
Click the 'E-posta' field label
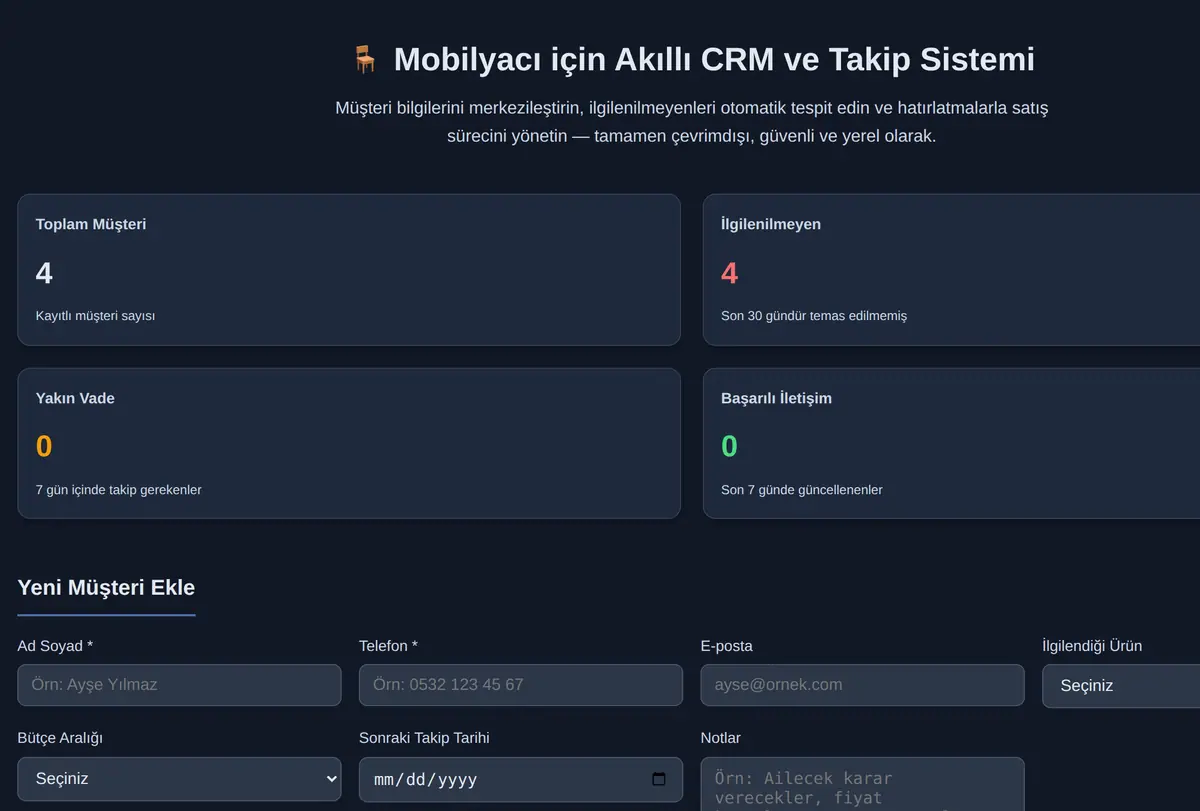727,646
